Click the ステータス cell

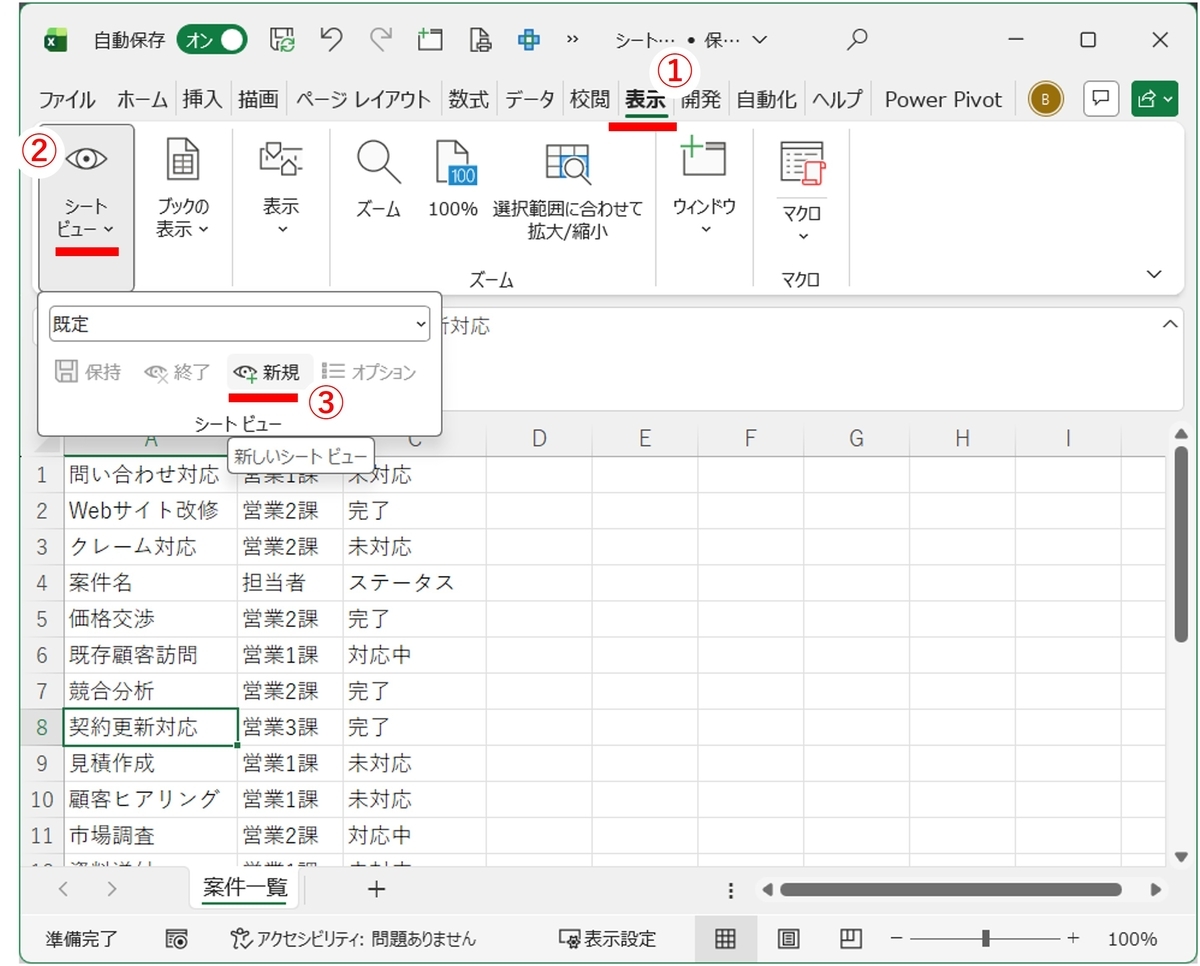[414, 583]
